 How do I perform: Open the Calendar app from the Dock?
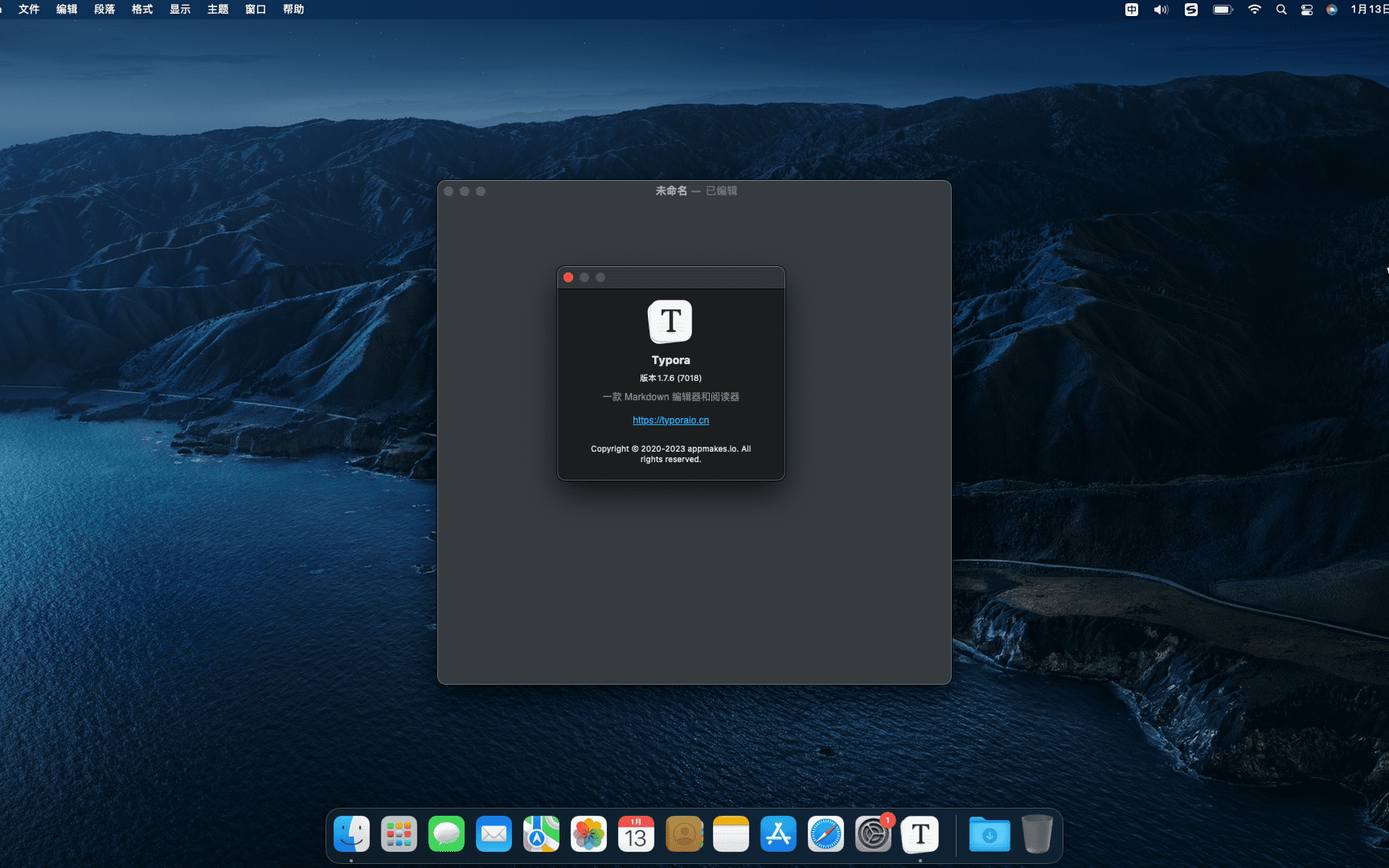(636, 834)
